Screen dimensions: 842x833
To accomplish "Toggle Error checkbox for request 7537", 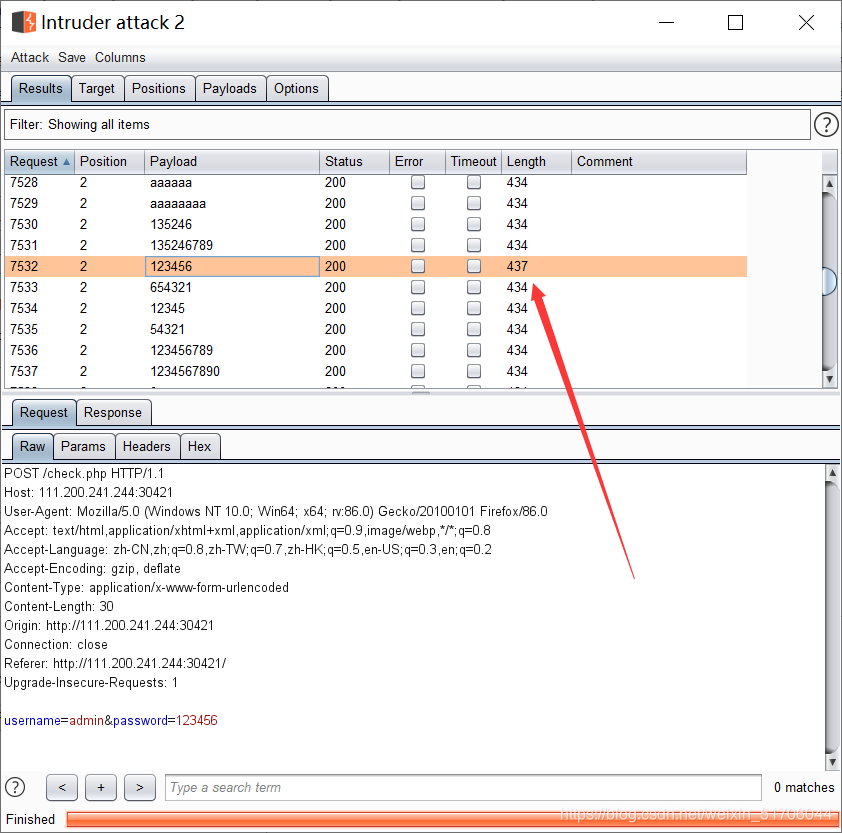I will (418, 371).
